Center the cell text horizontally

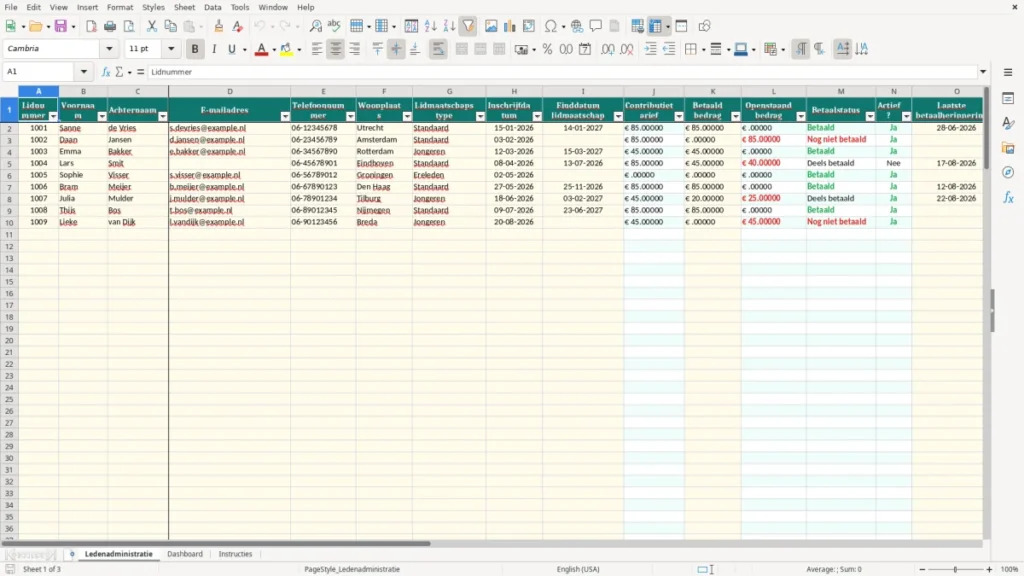[x=336, y=49]
